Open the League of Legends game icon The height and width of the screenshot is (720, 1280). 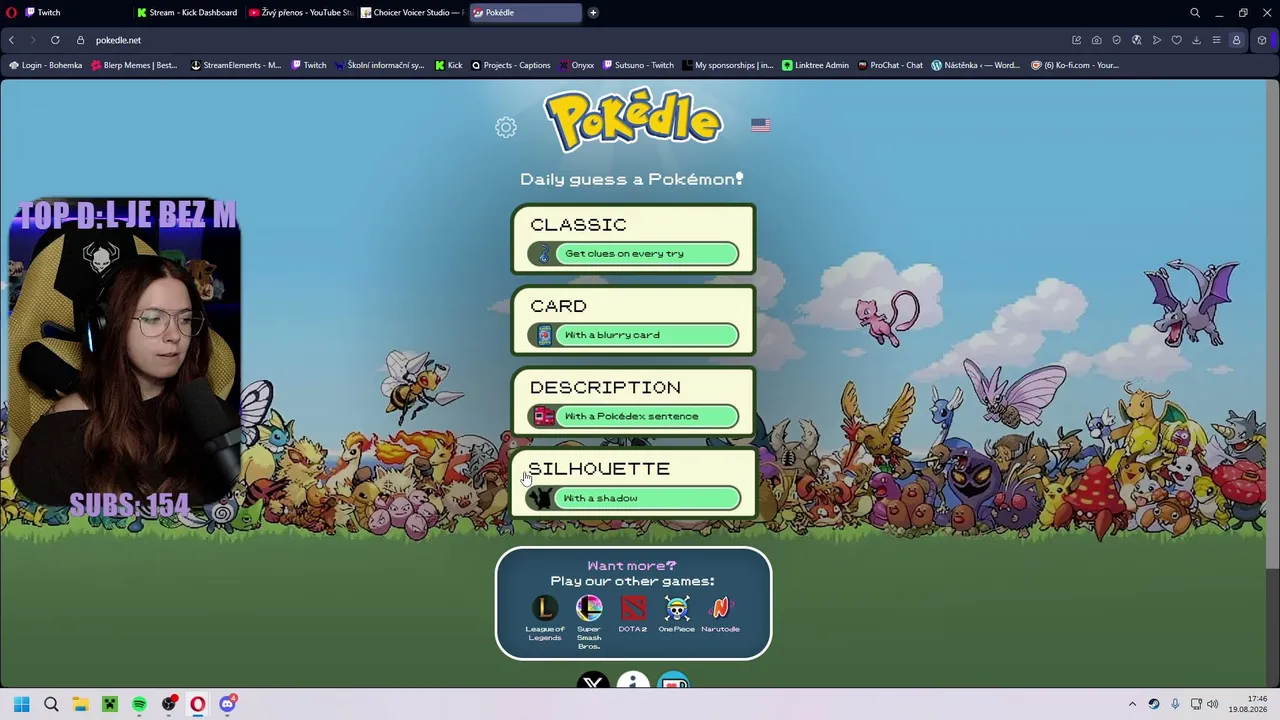(545, 608)
